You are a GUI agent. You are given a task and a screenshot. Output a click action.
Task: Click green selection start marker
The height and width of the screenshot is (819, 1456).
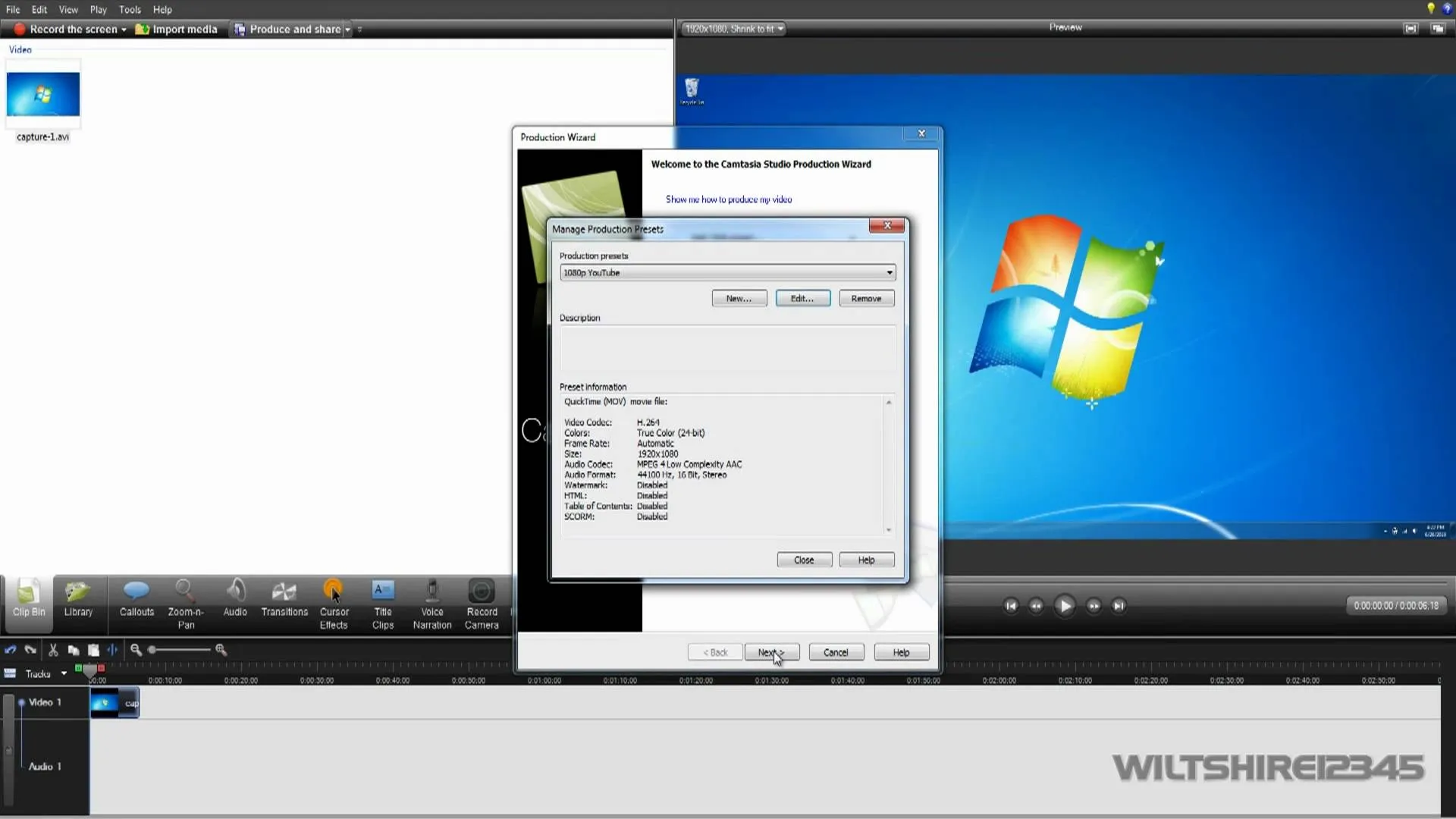[78, 668]
